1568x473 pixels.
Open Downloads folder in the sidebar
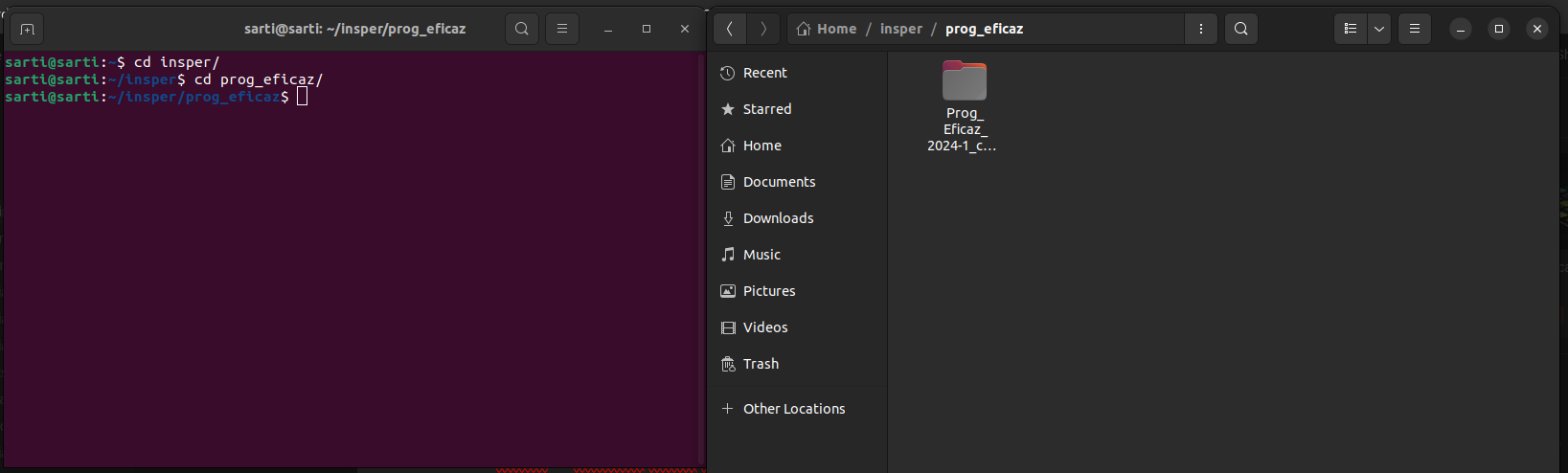pyautogui.click(x=778, y=218)
